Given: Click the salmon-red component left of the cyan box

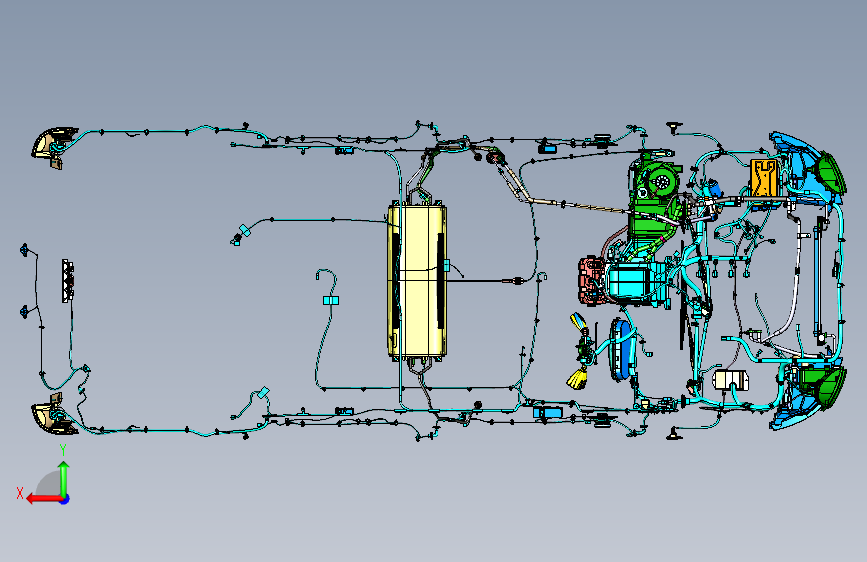Looking at the screenshot, I should click(592, 280).
